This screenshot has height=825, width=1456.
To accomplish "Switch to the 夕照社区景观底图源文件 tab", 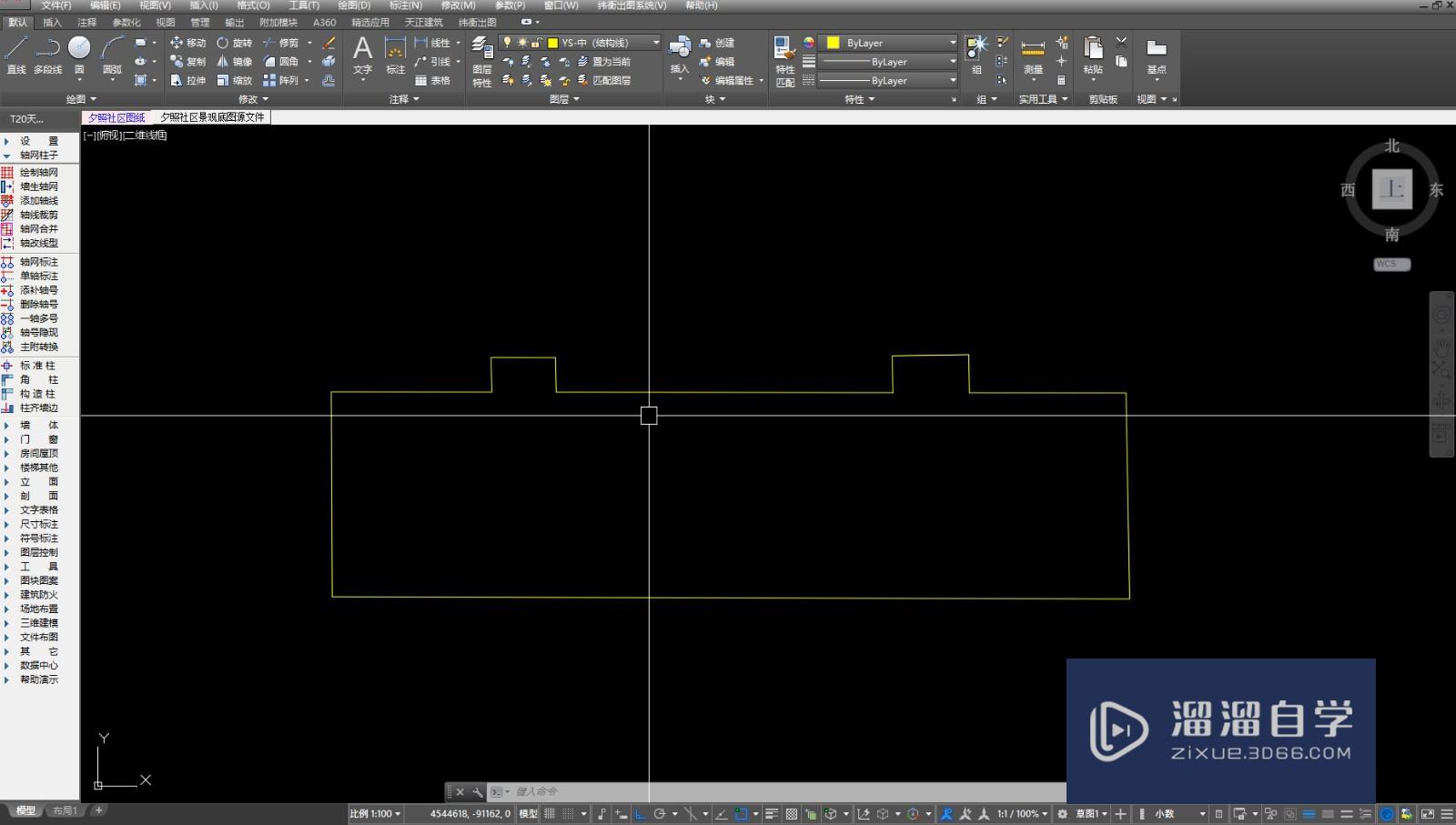I will click(x=212, y=116).
